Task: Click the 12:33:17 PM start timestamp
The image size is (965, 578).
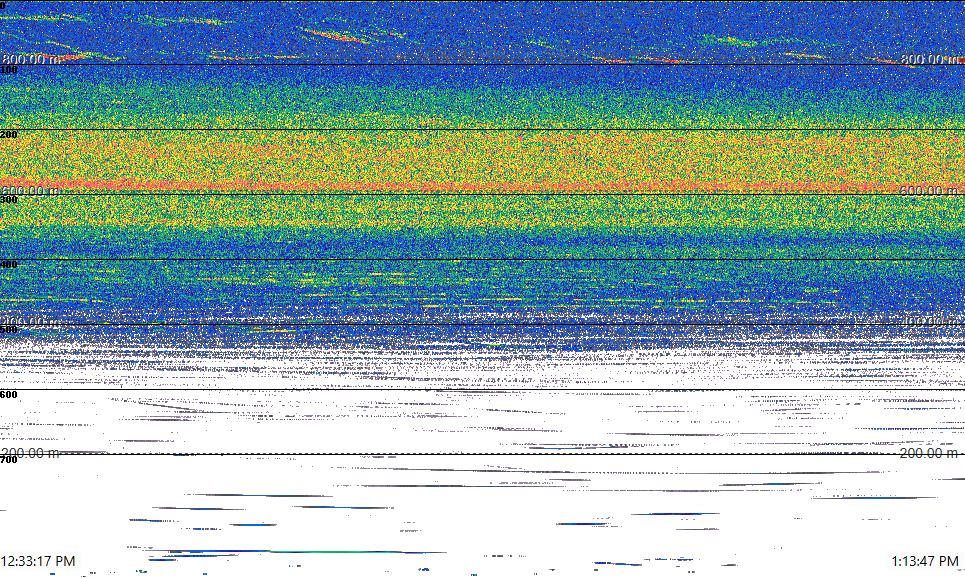Action: coord(38,561)
